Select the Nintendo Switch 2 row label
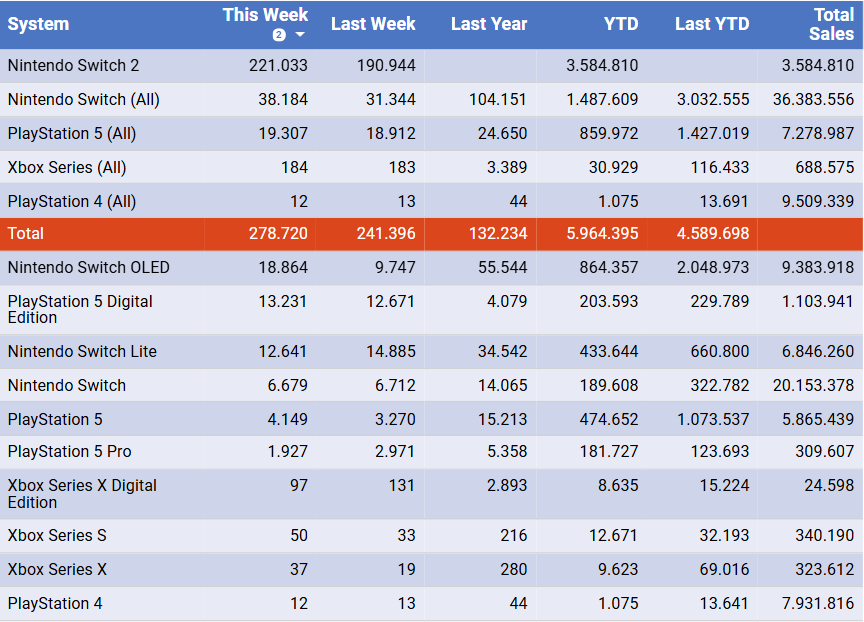Image resolution: width=864 pixels, height=622 pixels. [x=73, y=66]
